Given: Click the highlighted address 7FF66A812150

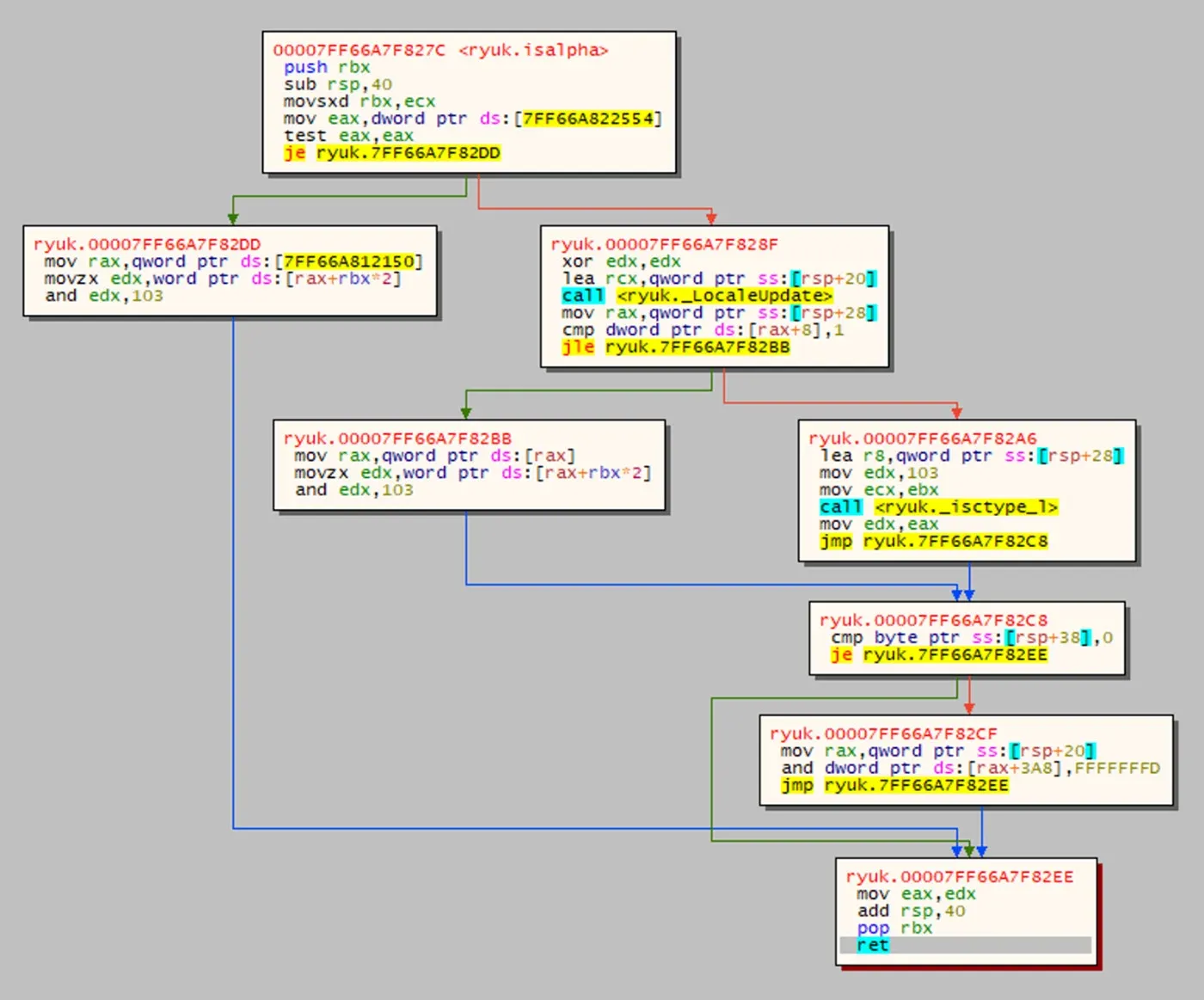Looking at the screenshot, I should (348, 261).
